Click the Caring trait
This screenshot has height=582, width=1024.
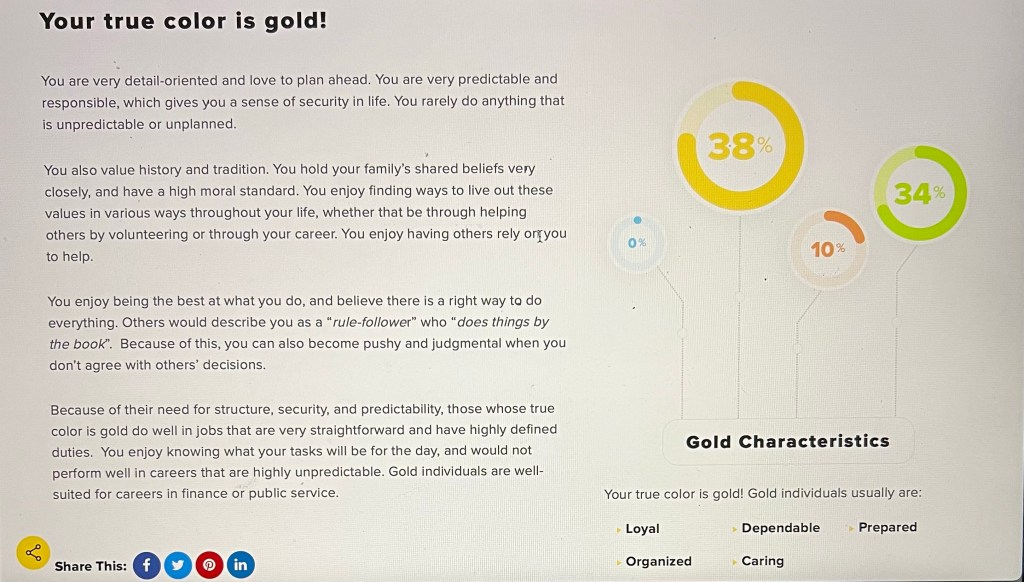coord(762,561)
